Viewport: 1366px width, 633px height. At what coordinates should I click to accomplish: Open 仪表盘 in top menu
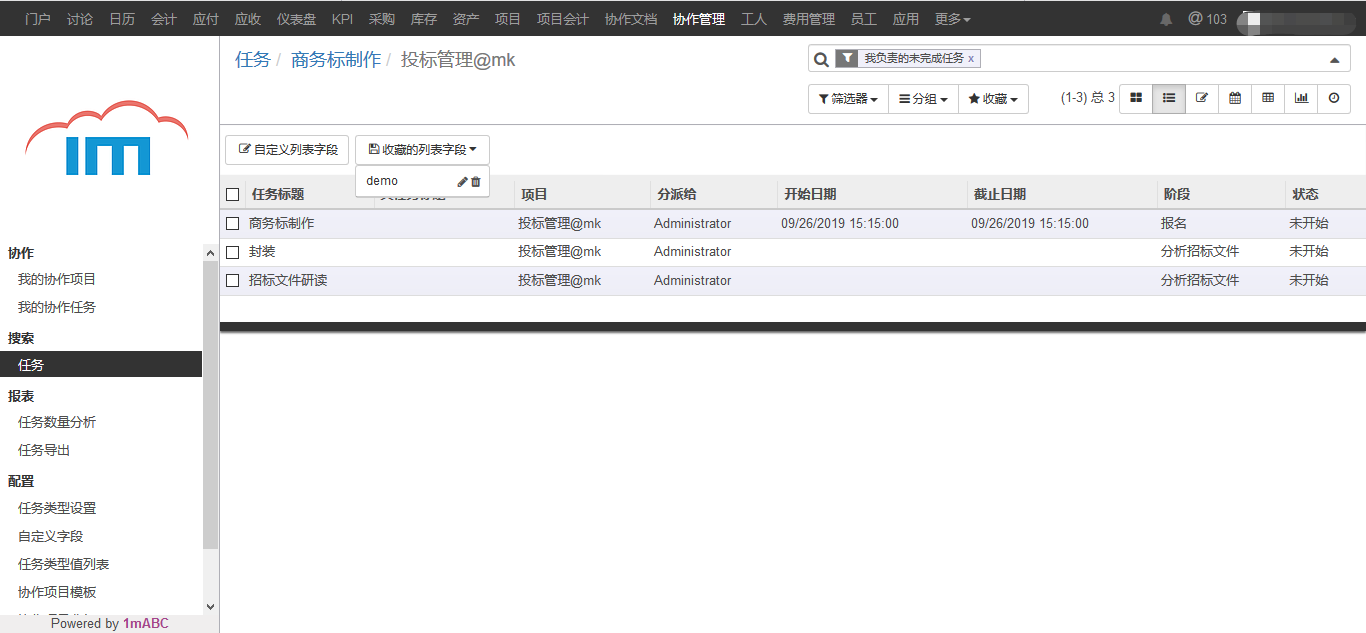(x=297, y=19)
